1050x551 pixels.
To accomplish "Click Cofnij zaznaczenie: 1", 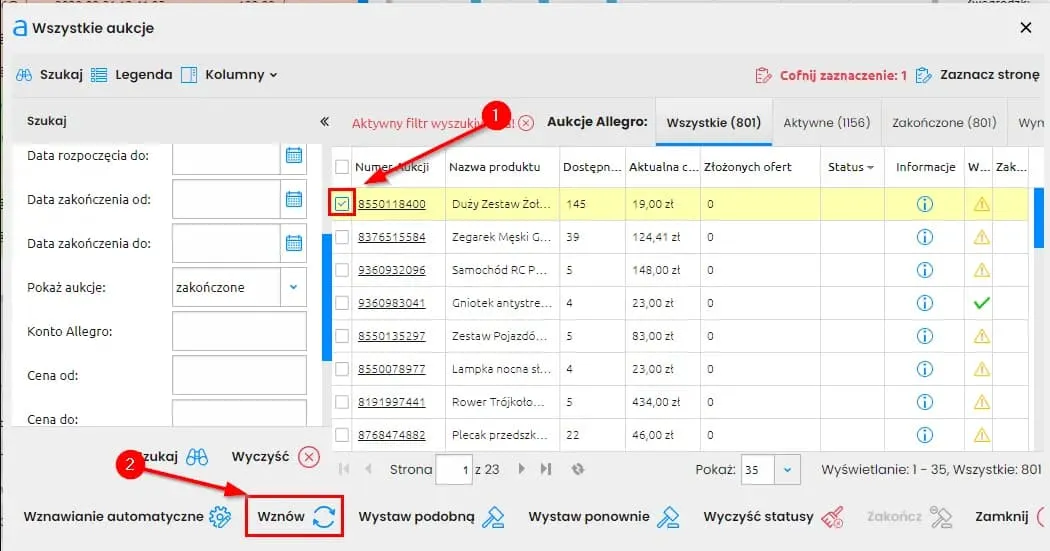I will tap(831, 75).
